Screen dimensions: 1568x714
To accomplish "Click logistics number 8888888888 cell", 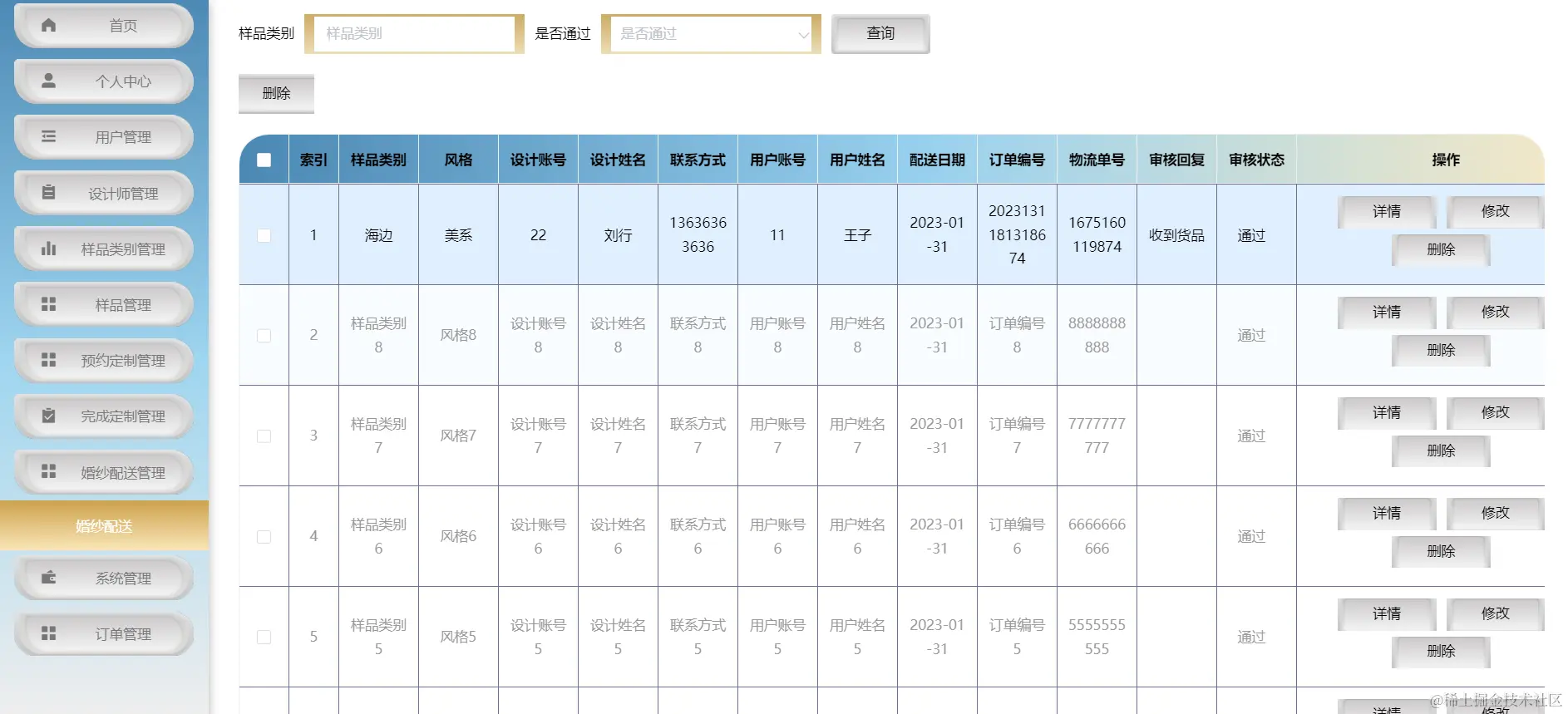I will tap(1097, 336).
